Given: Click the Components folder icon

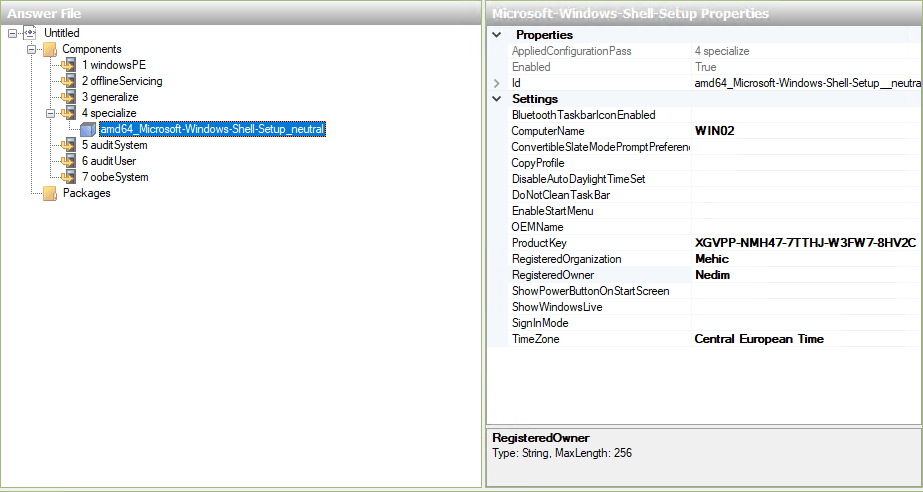Looking at the screenshot, I should tap(49, 49).
